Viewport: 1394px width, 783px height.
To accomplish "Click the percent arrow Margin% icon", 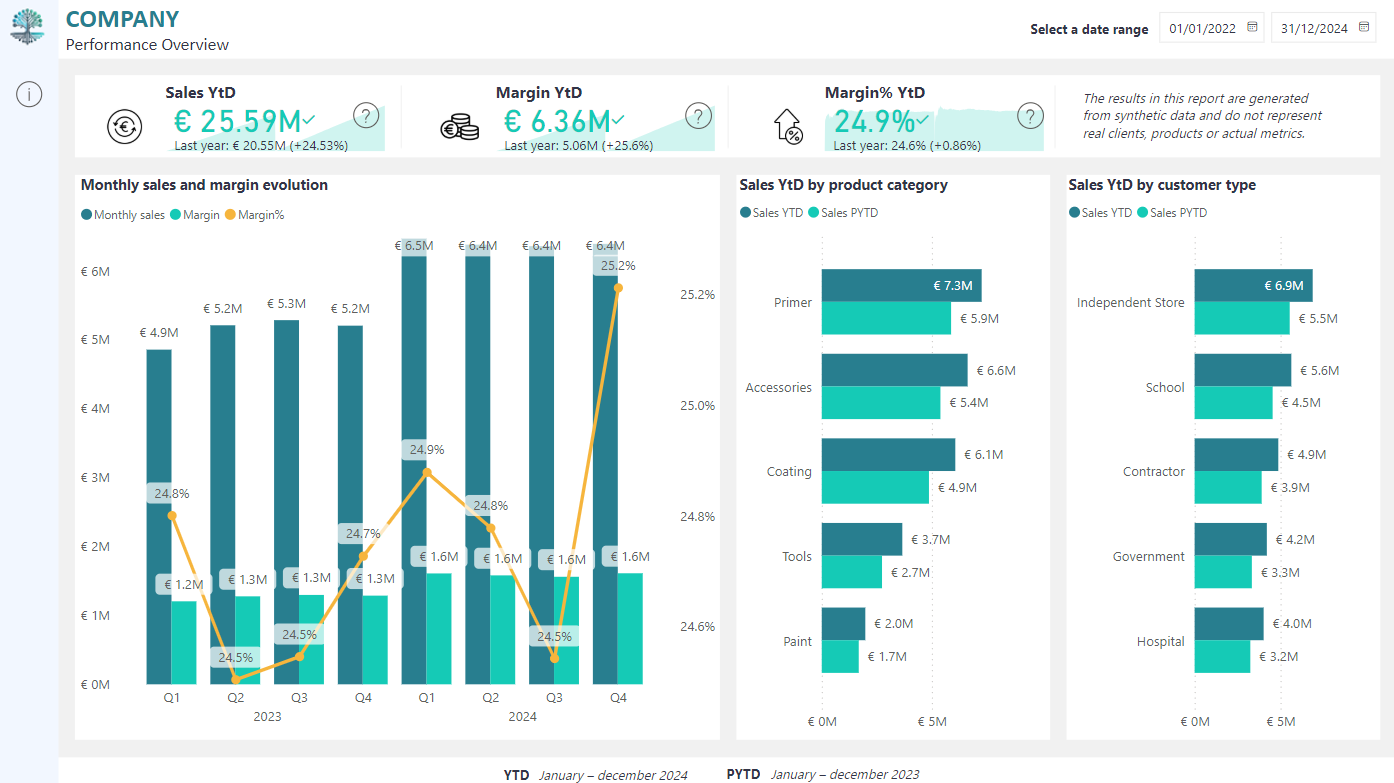I will (x=789, y=126).
